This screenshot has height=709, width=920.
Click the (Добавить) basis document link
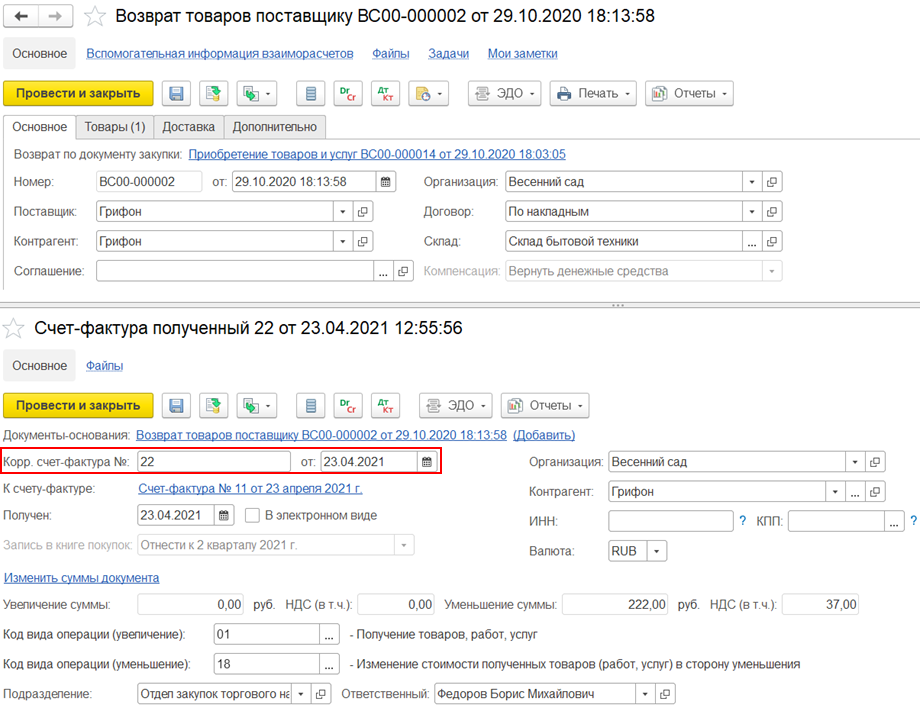point(544,435)
